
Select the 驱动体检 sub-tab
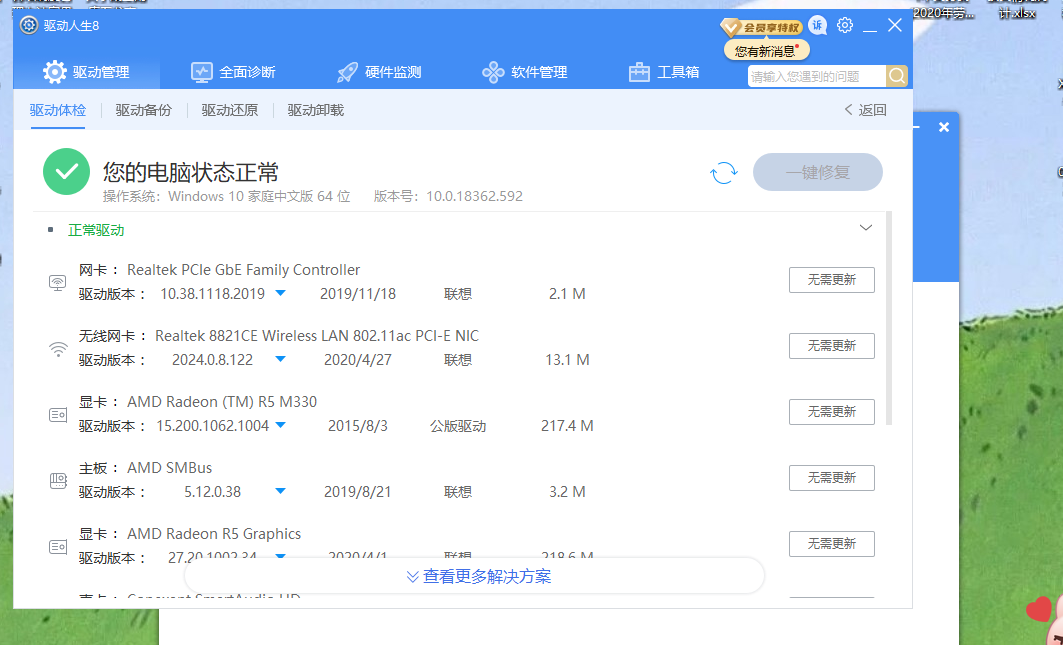[58, 110]
